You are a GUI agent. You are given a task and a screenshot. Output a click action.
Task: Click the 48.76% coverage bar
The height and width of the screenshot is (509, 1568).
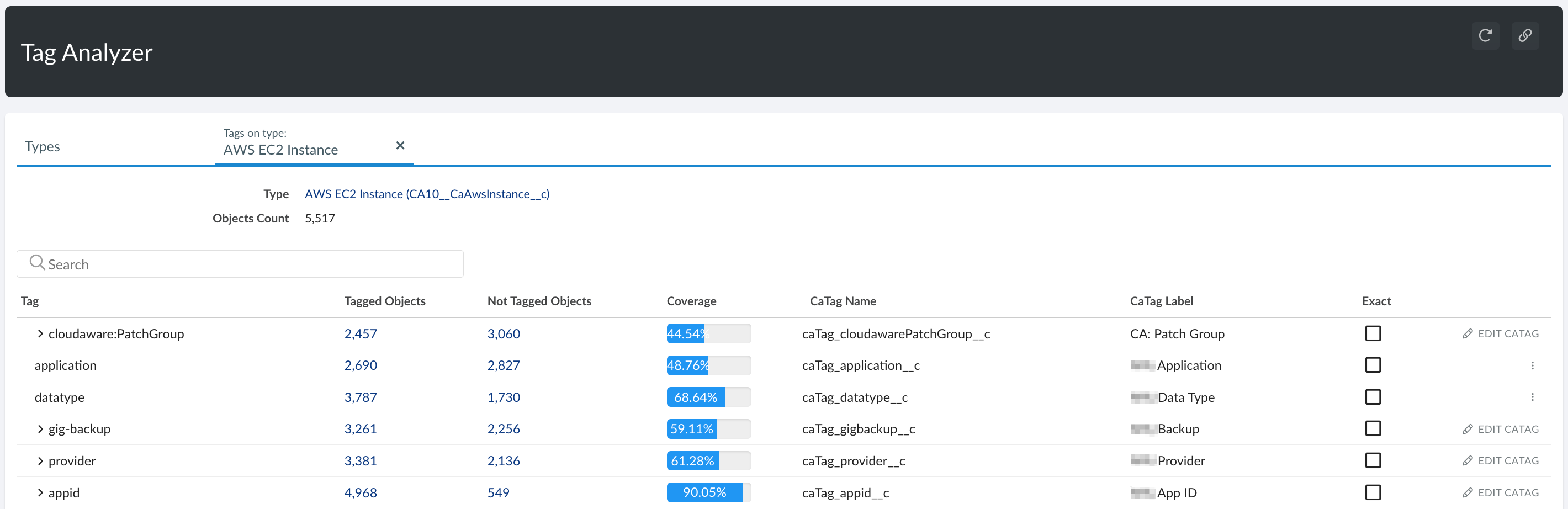[708, 365]
